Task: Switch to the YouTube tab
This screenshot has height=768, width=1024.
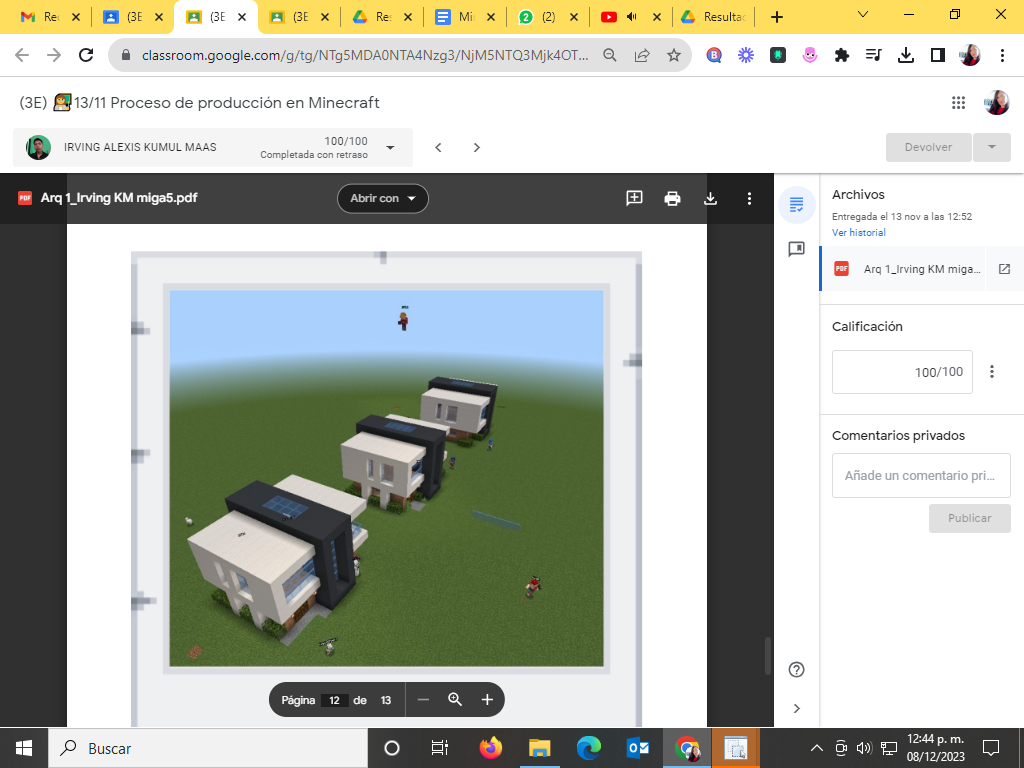Action: pos(630,17)
